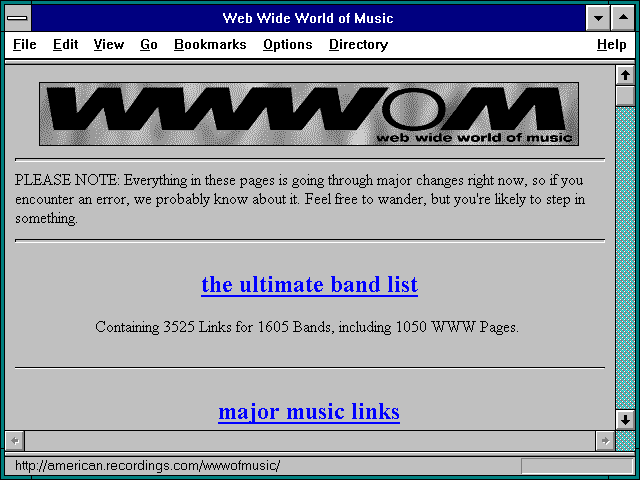This screenshot has height=480, width=640.
Task: Click the vertical scrollbar down arrow
Action: (x=625, y=420)
